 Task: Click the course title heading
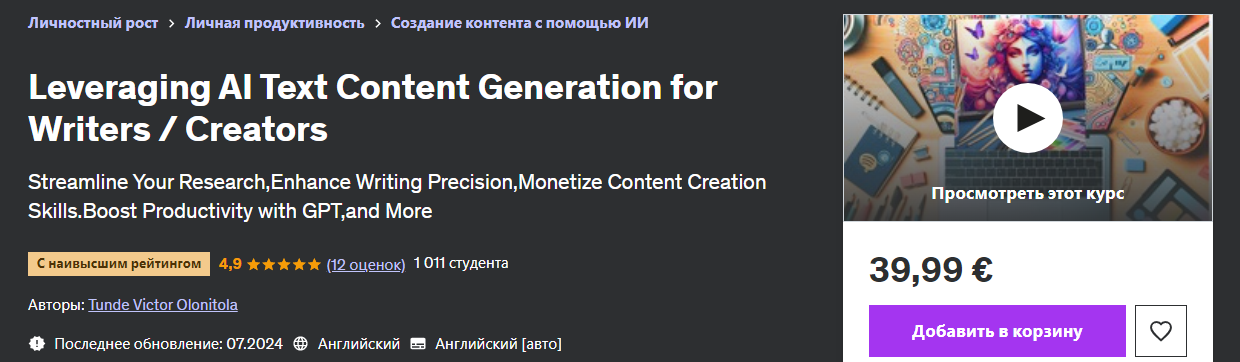[373, 108]
